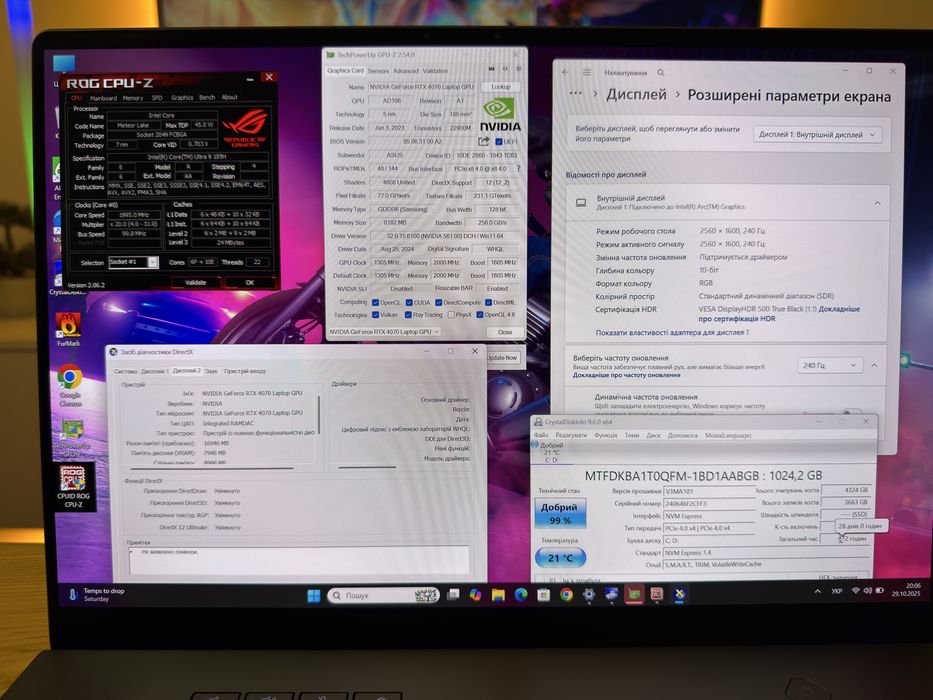Click the Settings gear taskbar icon

coord(588,595)
